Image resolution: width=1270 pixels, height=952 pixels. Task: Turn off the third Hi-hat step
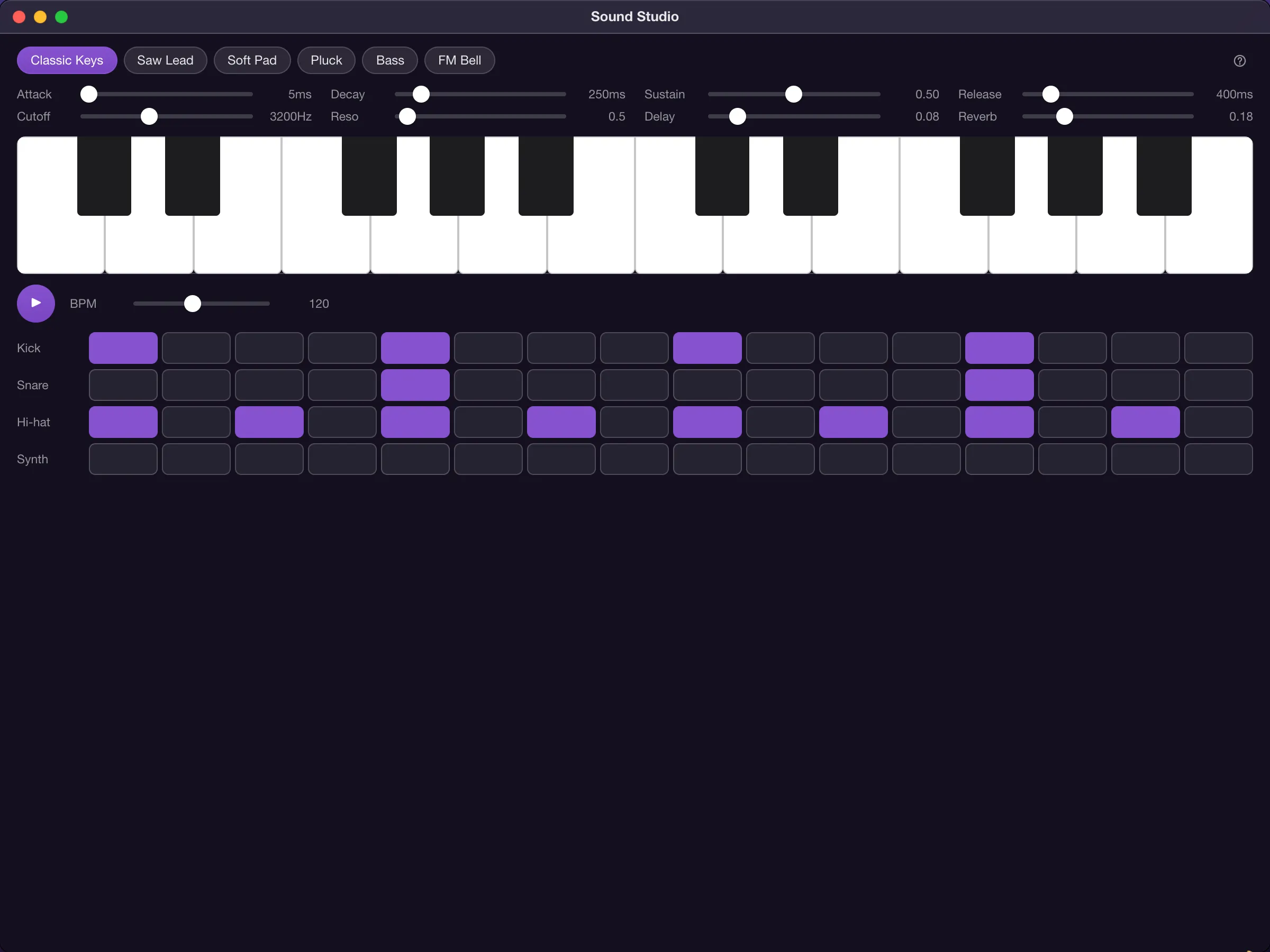pyautogui.click(x=269, y=422)
